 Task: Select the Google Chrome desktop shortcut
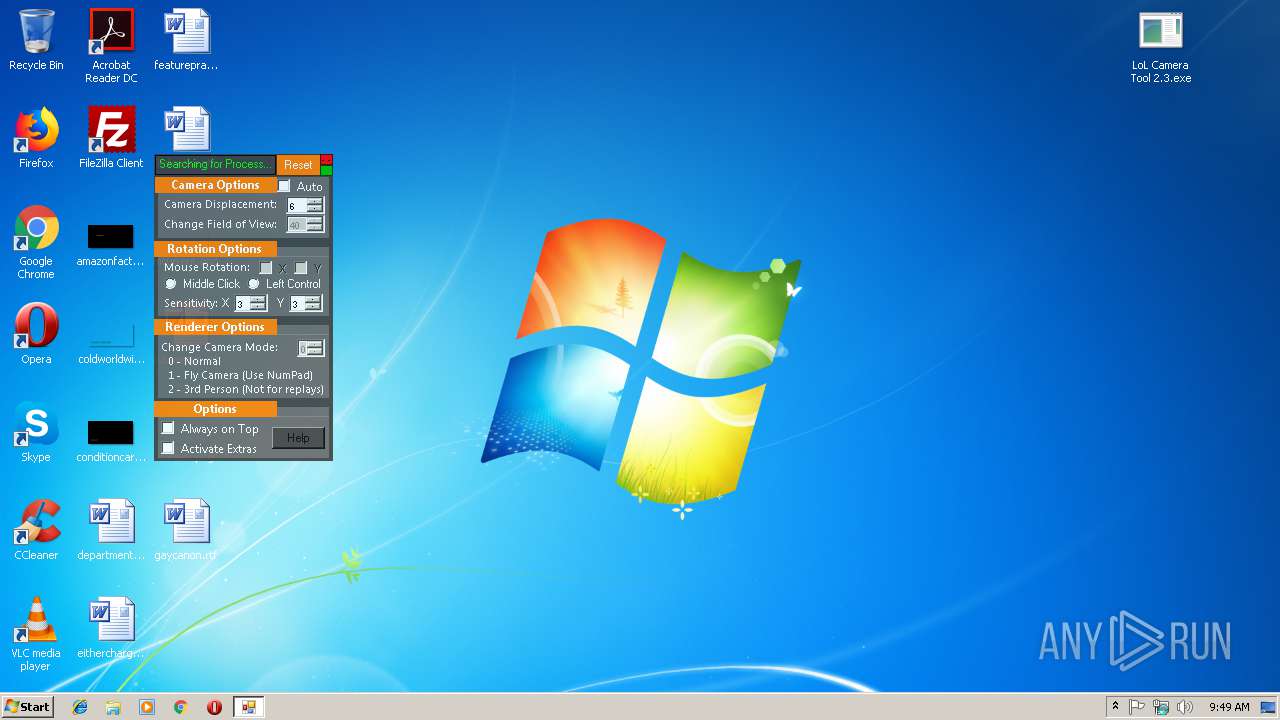point(36,242)
